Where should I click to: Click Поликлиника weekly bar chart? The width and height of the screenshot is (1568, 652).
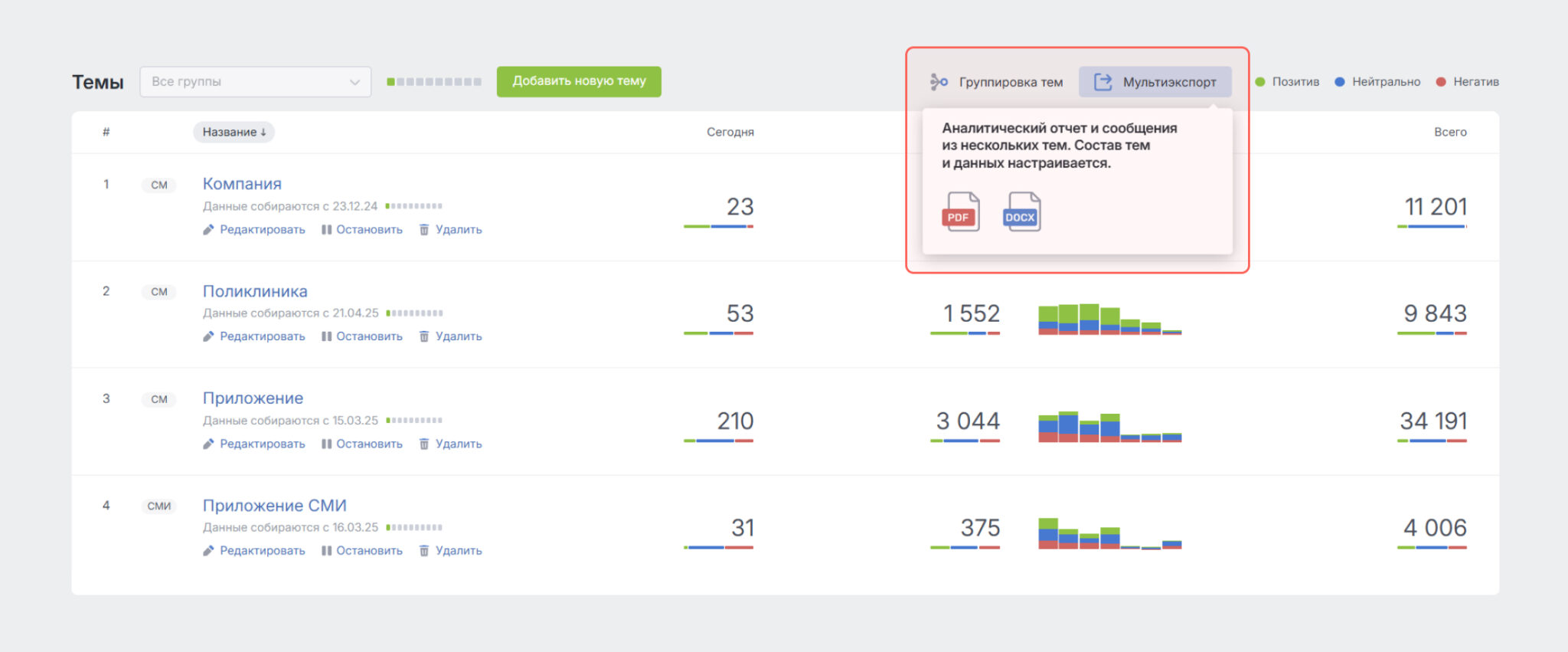(1110, 319)
